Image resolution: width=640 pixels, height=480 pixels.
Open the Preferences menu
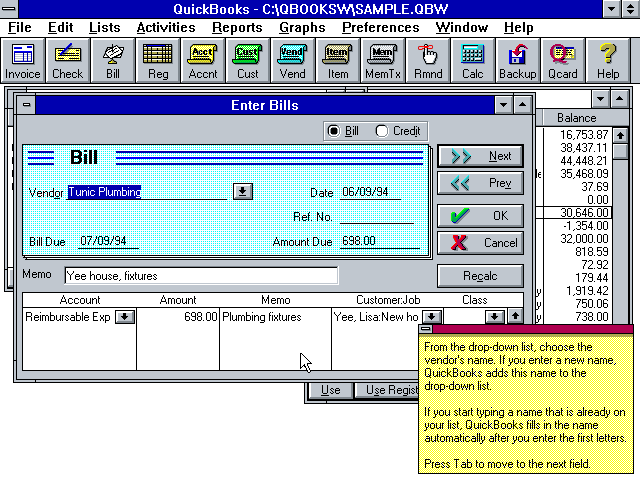click(380, 27)
